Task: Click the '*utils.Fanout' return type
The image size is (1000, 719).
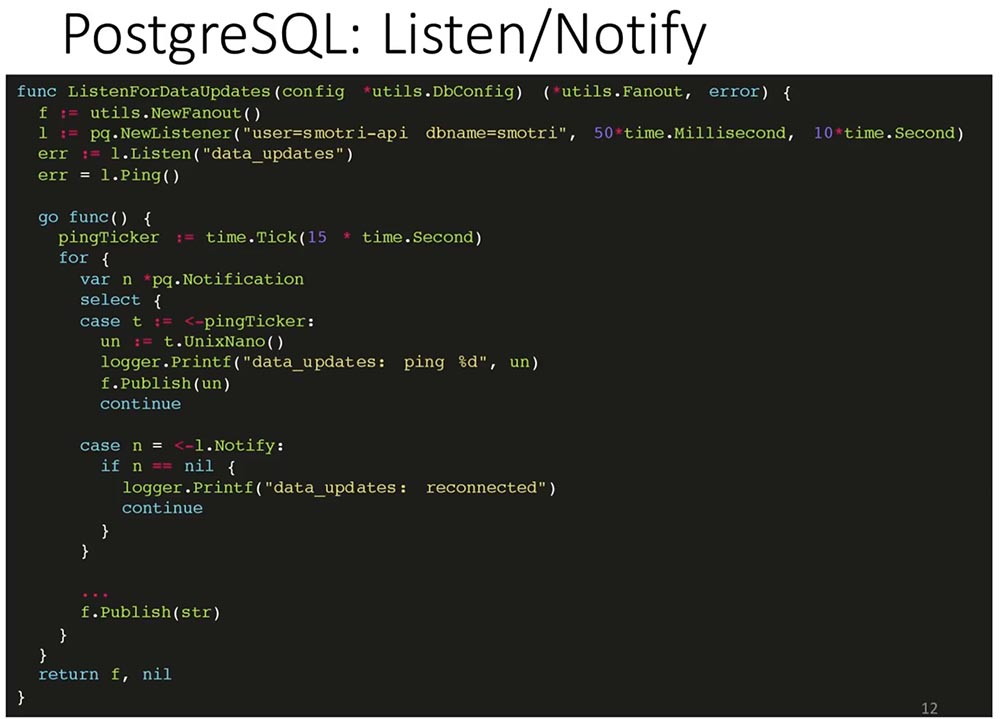Action: point(617,92)
